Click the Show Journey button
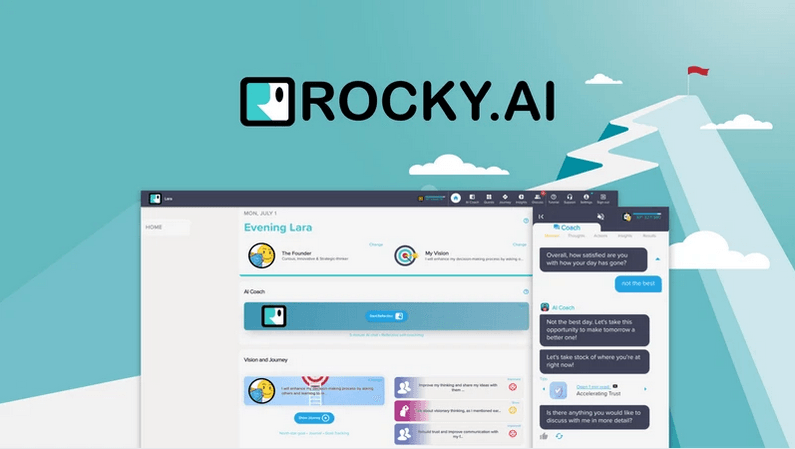The width and height of the screenshot is (795, 449). [x=314, y=417]
